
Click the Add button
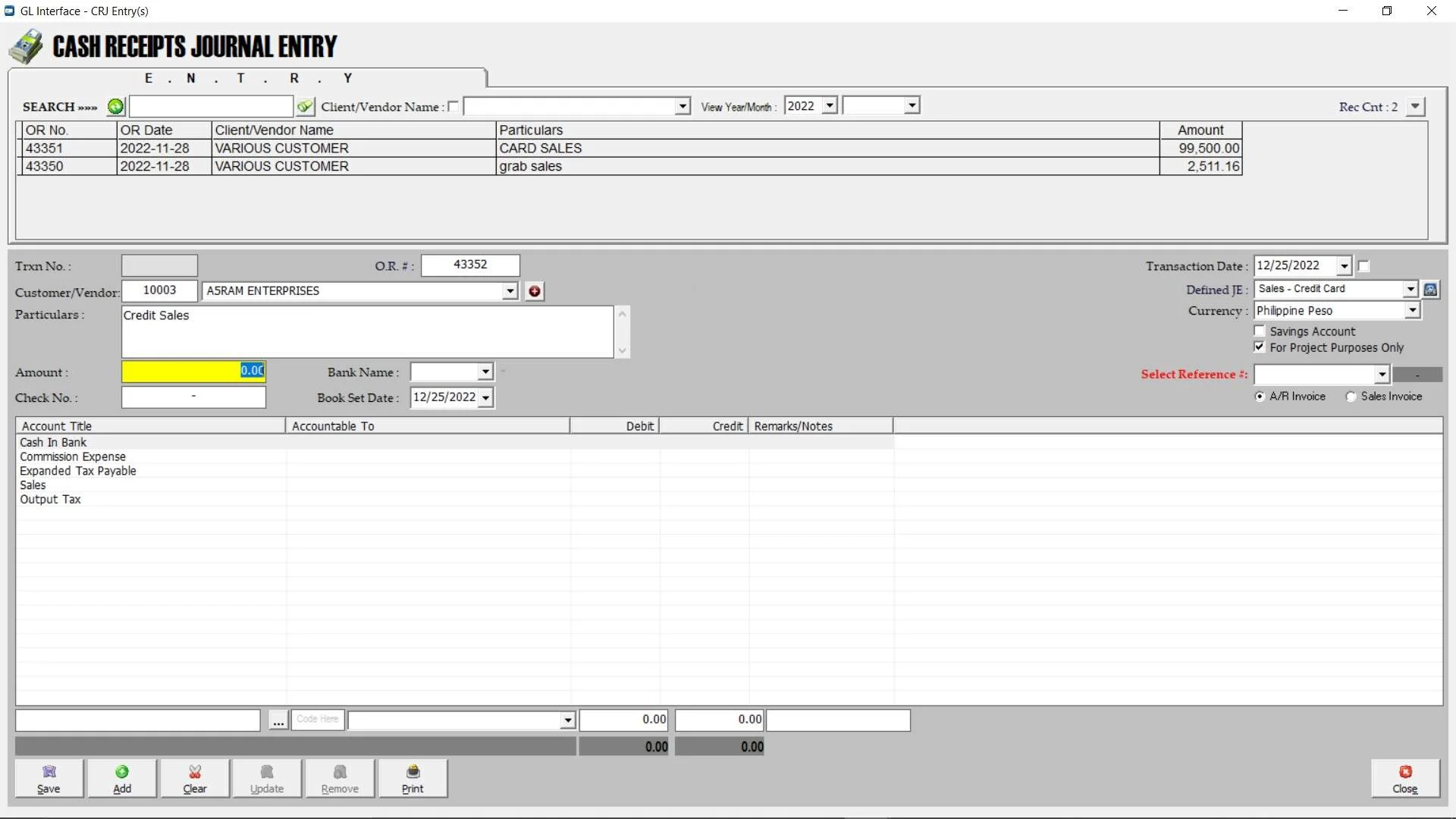[122, 779]
